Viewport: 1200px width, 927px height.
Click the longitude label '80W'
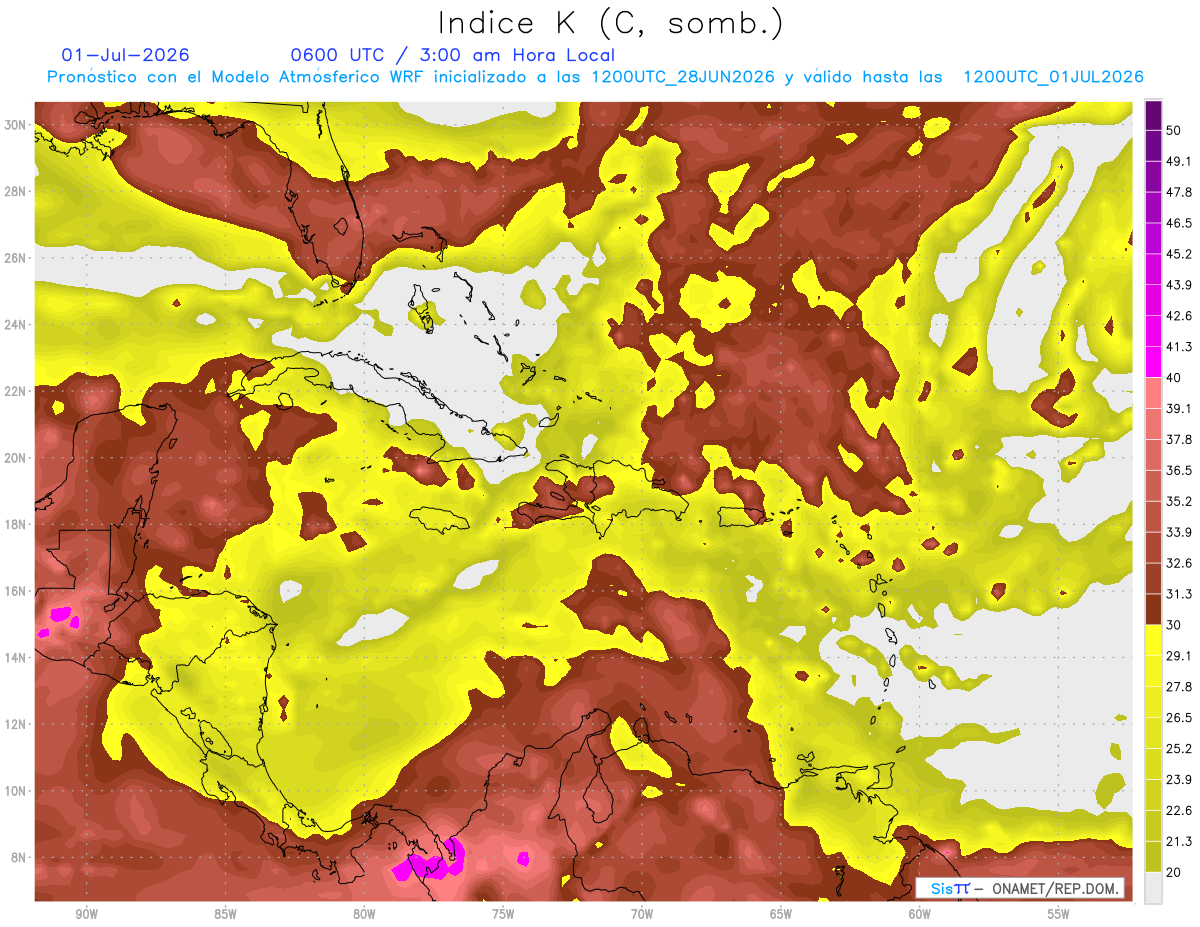tap(364, 915)
